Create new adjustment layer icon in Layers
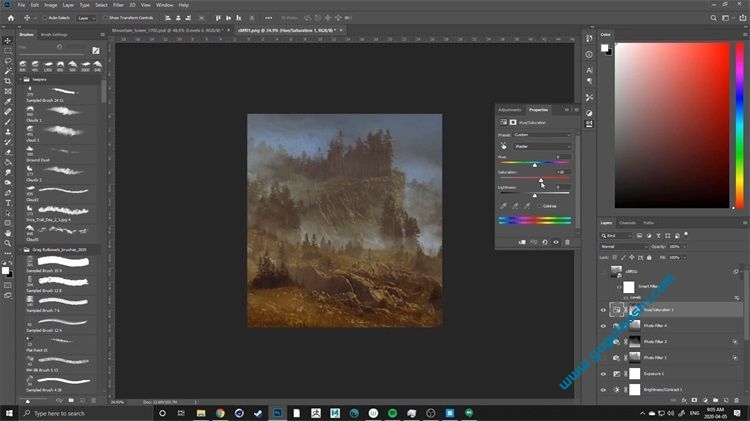The height and width of the screenshot is (421, 750). tap(705, 400)
